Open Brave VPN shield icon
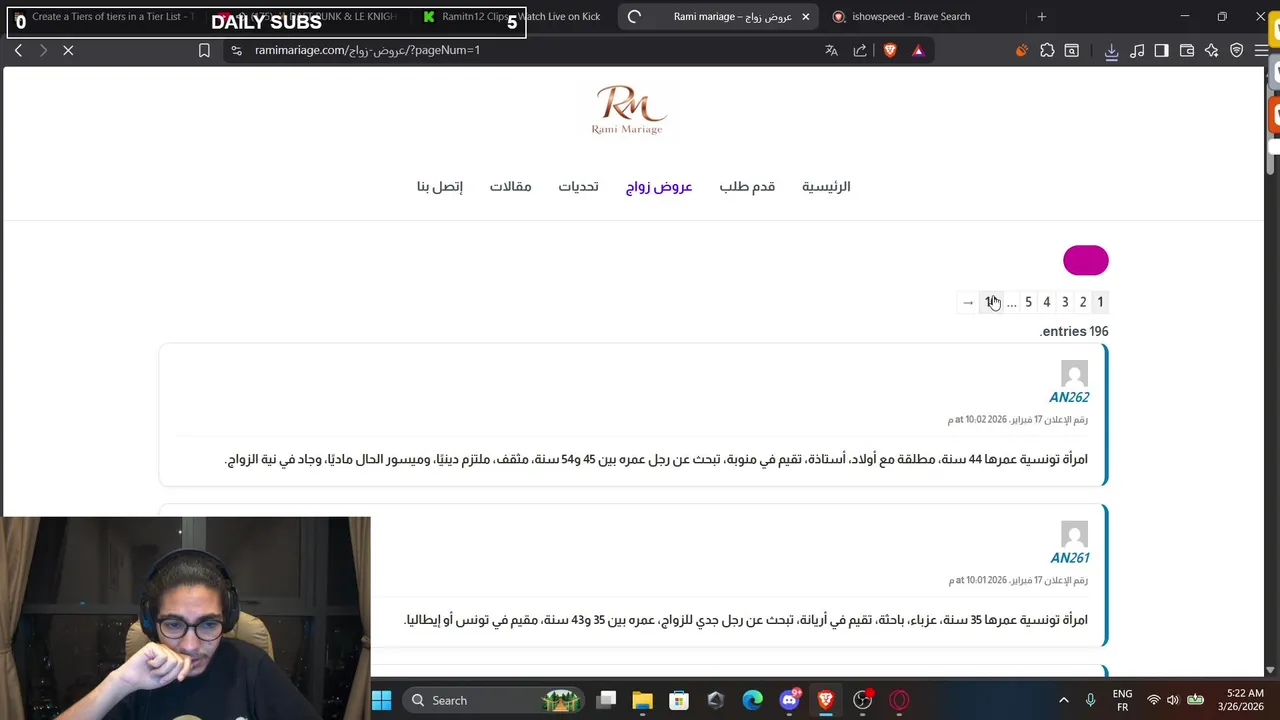 1237,50
